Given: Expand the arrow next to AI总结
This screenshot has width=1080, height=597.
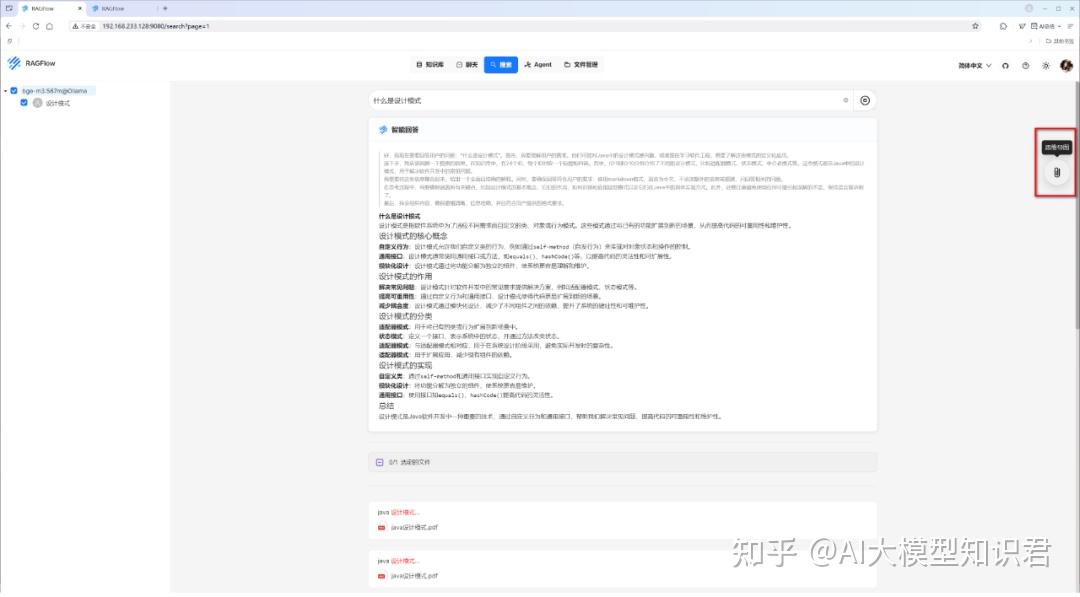Looking at the screenshot, I should (1059, 26).
